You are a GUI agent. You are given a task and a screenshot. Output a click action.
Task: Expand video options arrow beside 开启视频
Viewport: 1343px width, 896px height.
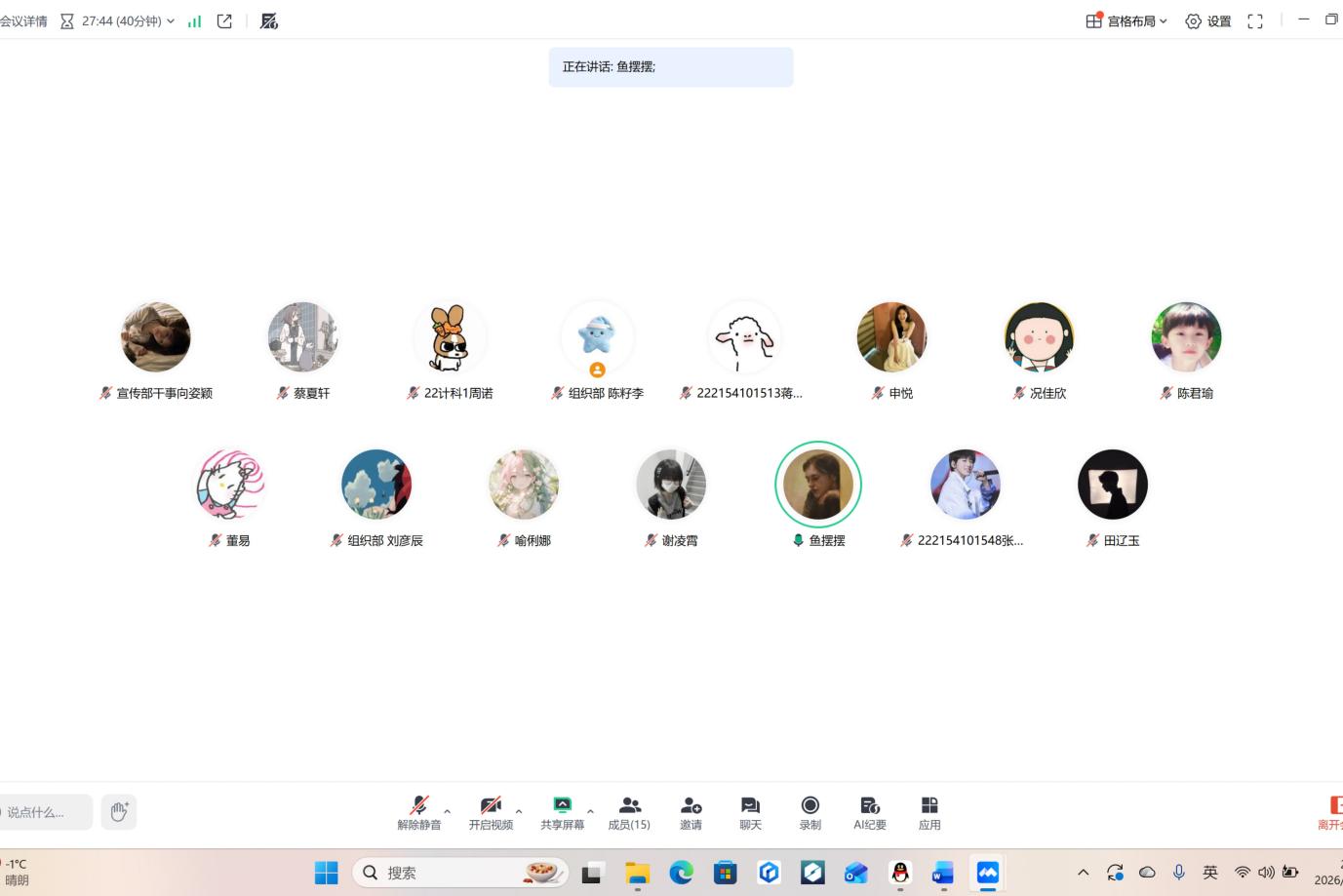coord(519,811)
